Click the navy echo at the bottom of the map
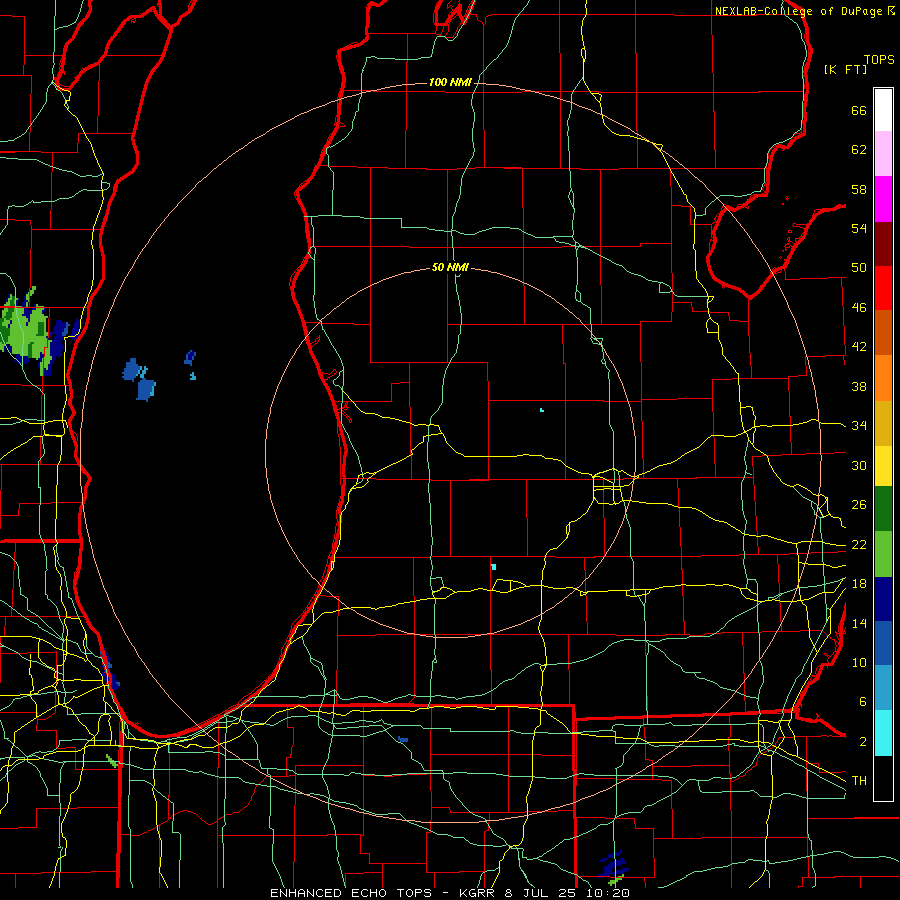The height and width of the screenshot is (900, 900). [614, 864]
